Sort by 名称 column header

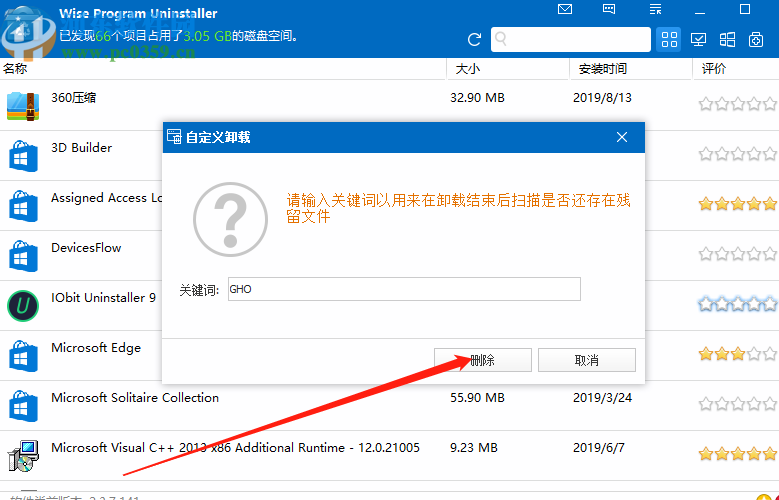pyautogui.click(x=15, y=69)
